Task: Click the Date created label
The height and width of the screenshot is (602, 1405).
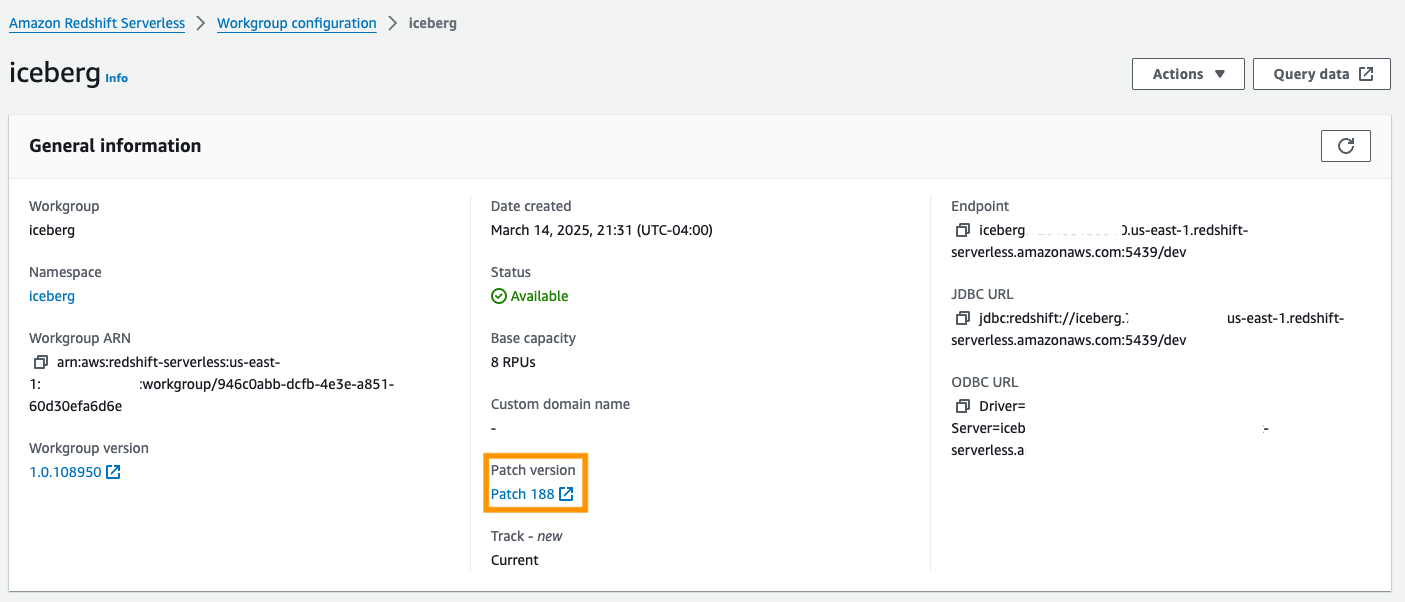Action: point(531,206)
